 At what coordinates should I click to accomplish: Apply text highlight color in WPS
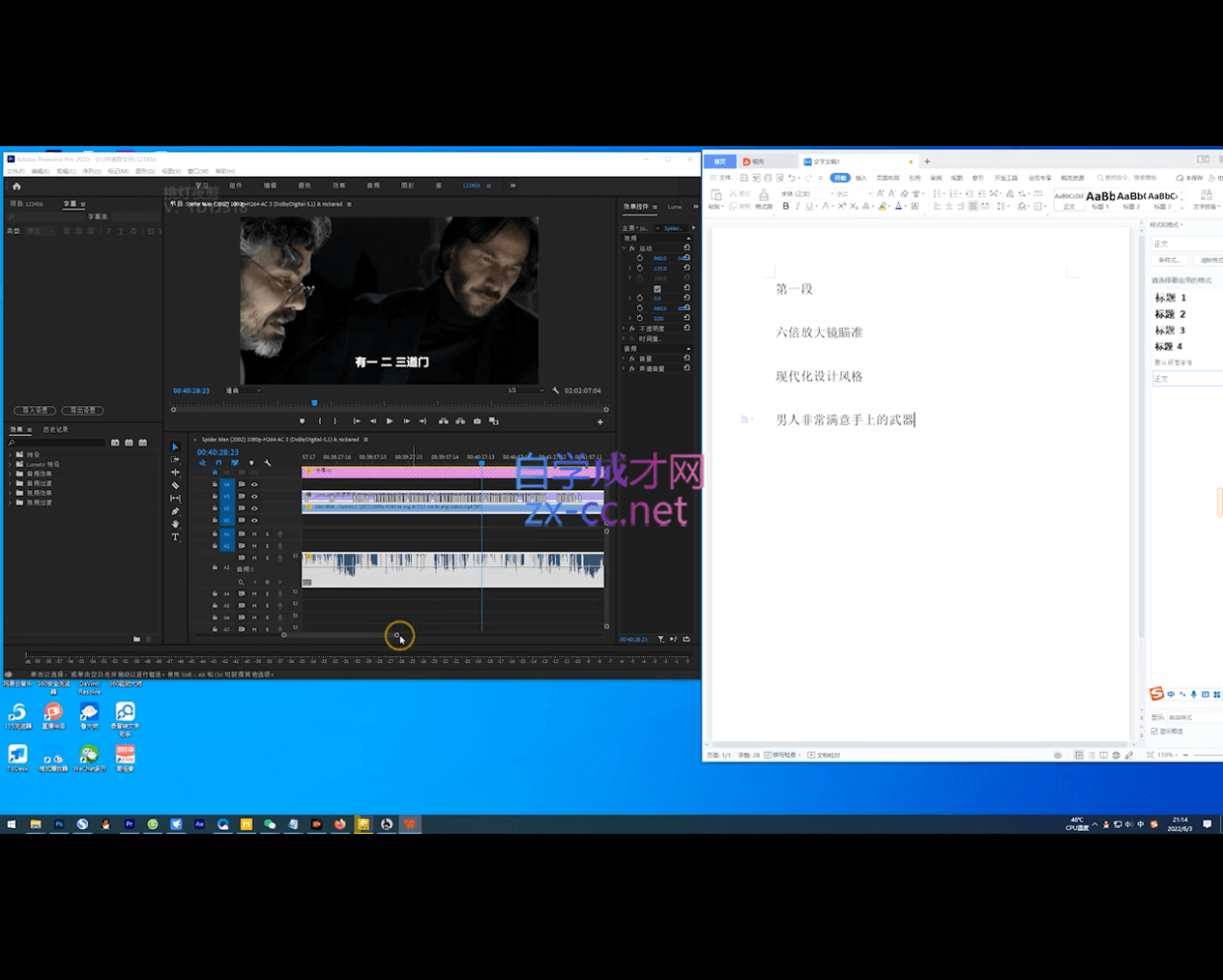[x=882, y=206]
